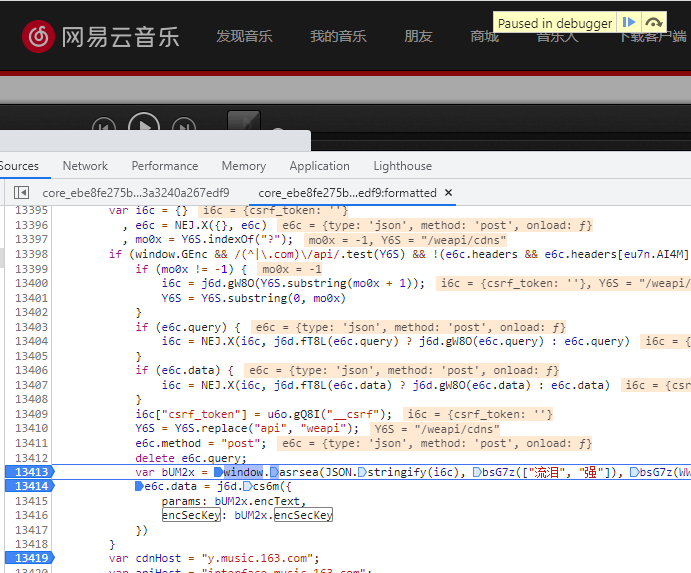Click 'bUM2x.encText' on line 13415
This screenshot has height=573, width=691.
pyautogui.click(x=257, y=501)
